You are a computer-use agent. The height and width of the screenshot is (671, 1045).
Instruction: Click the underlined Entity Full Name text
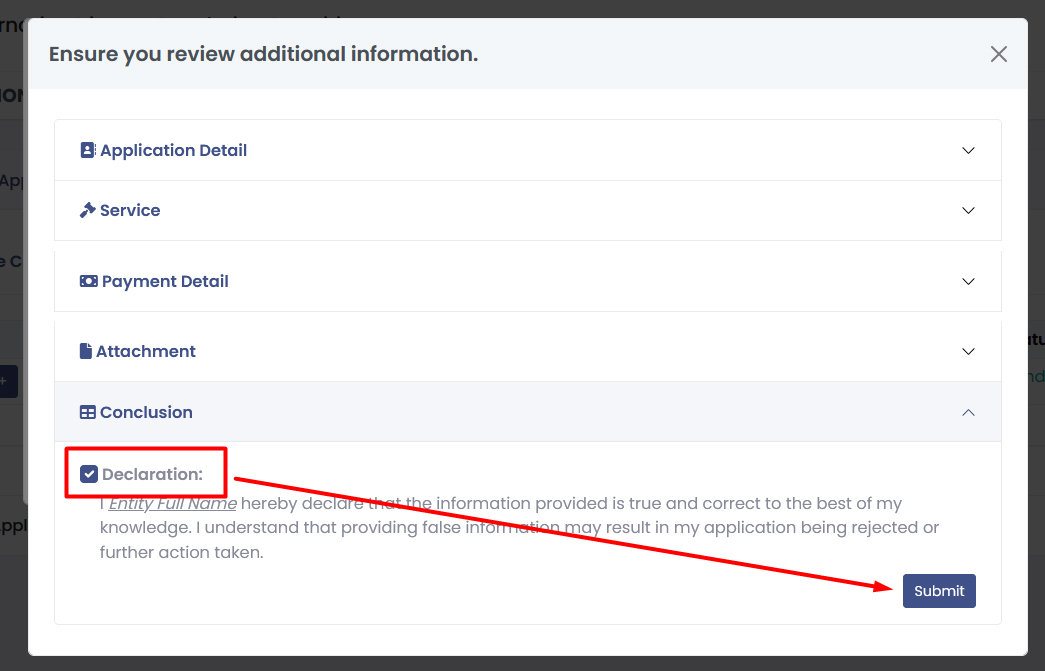coord(172,503)
